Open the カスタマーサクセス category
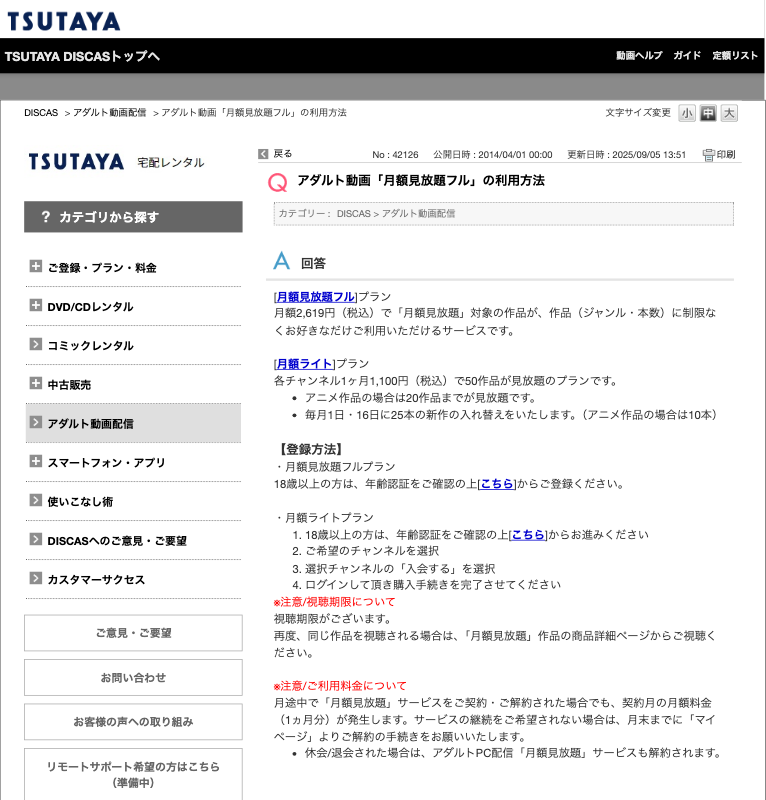Image resolution: width=766 pixels, height=800 pixels. point(96,580)
